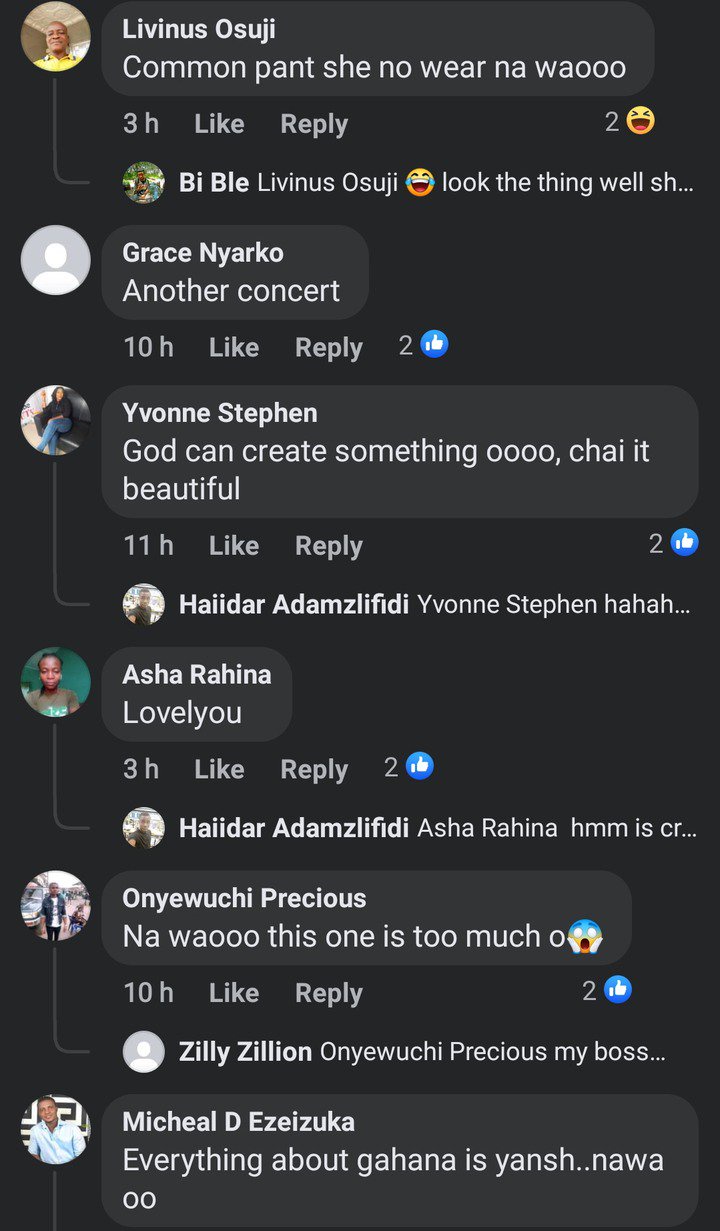Screen dimensions: 720x1231
Task: Open Yvonne Stephen's profile name link
Action: (219, 413)
